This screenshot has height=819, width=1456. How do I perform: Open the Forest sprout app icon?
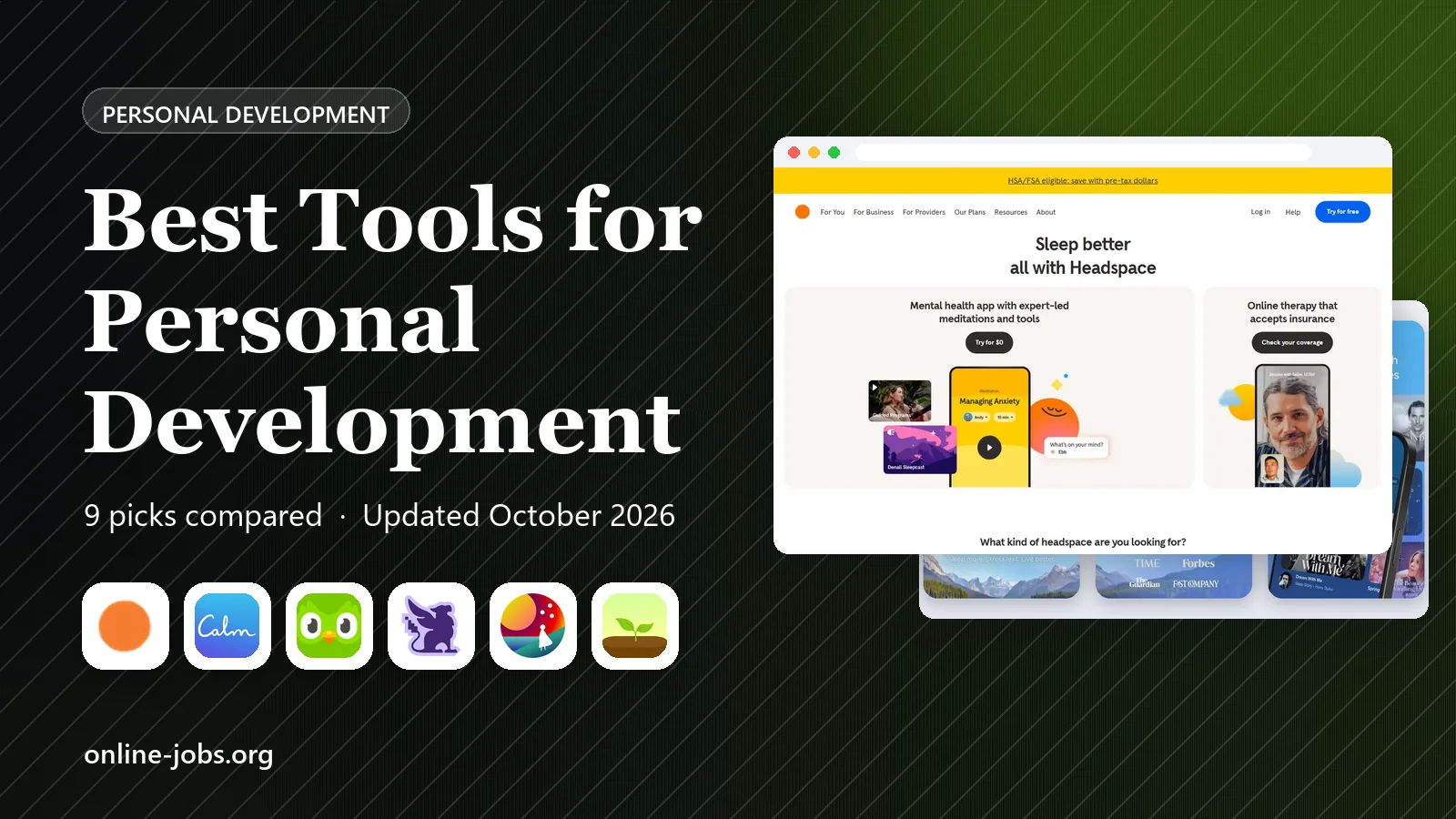(x=635, y=626)
